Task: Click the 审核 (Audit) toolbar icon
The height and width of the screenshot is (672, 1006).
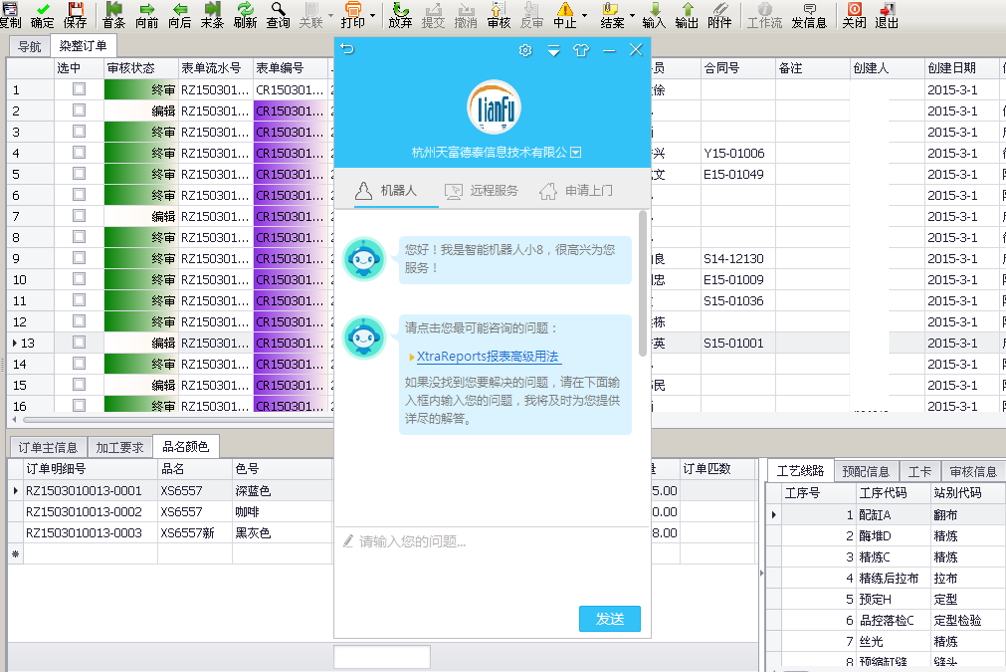Action: [x=498, y=14]
